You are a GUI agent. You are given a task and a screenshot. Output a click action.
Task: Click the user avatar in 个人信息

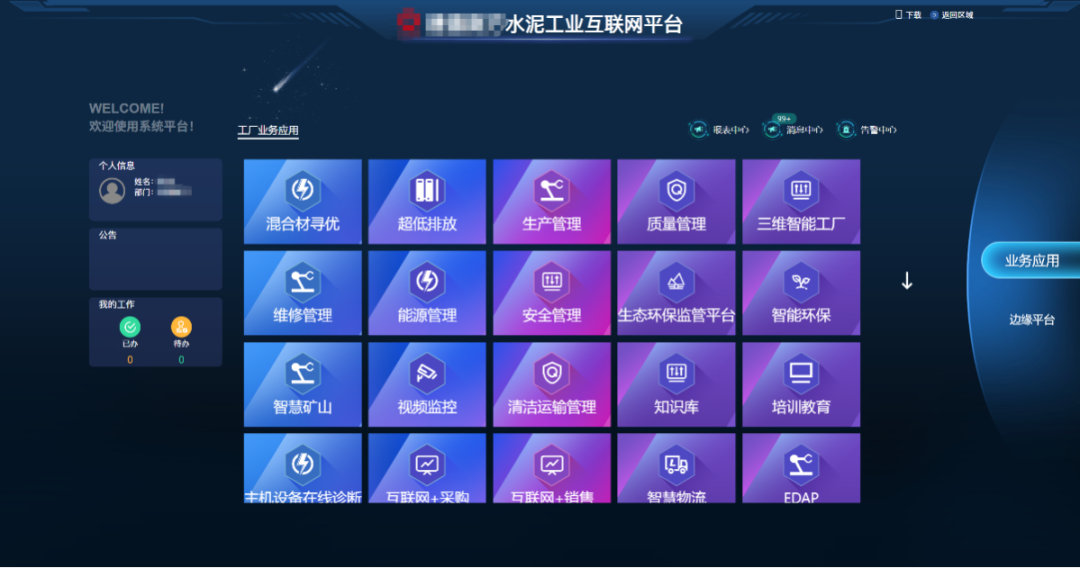click(x=112, y=191)
